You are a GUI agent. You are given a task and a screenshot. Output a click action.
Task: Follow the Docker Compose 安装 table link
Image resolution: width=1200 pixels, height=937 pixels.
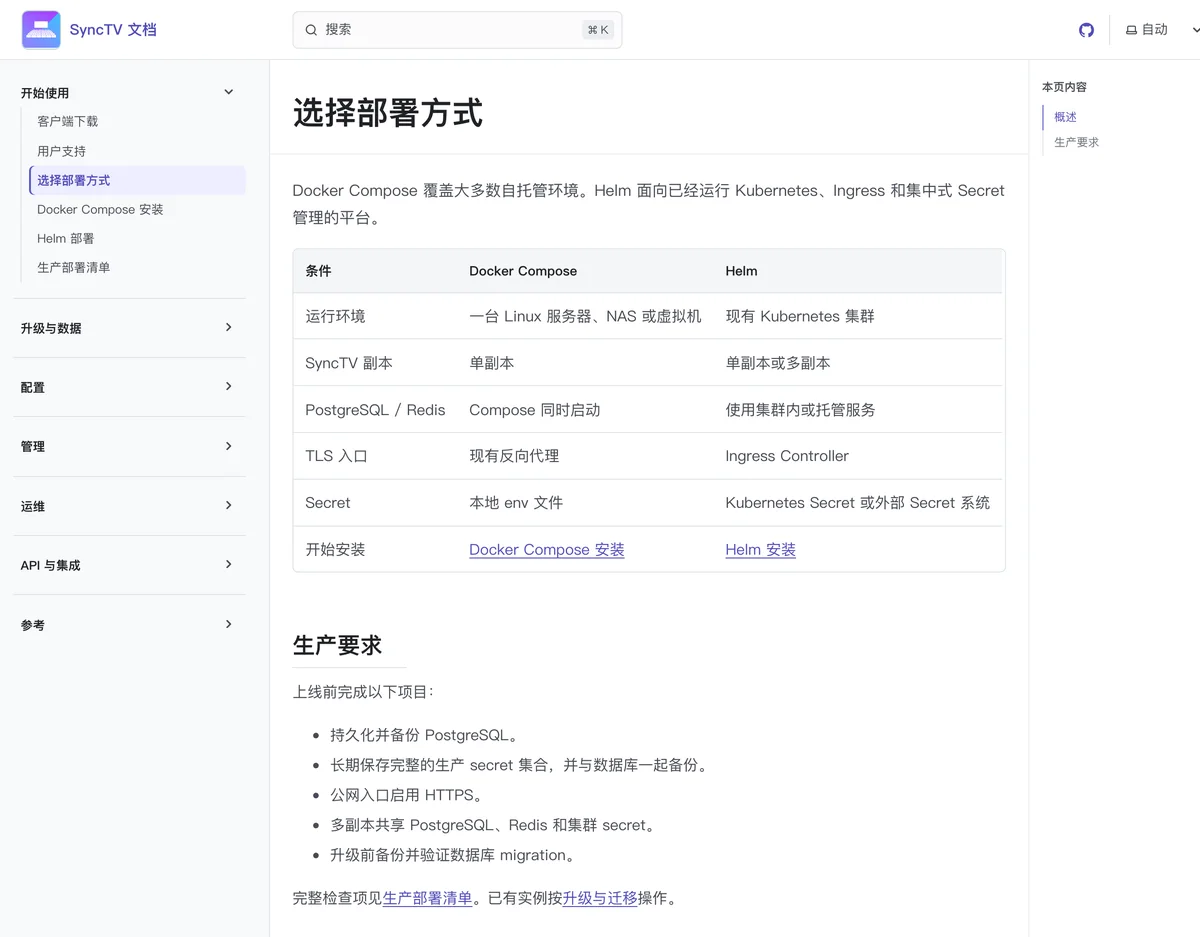(x=547, y=549)
